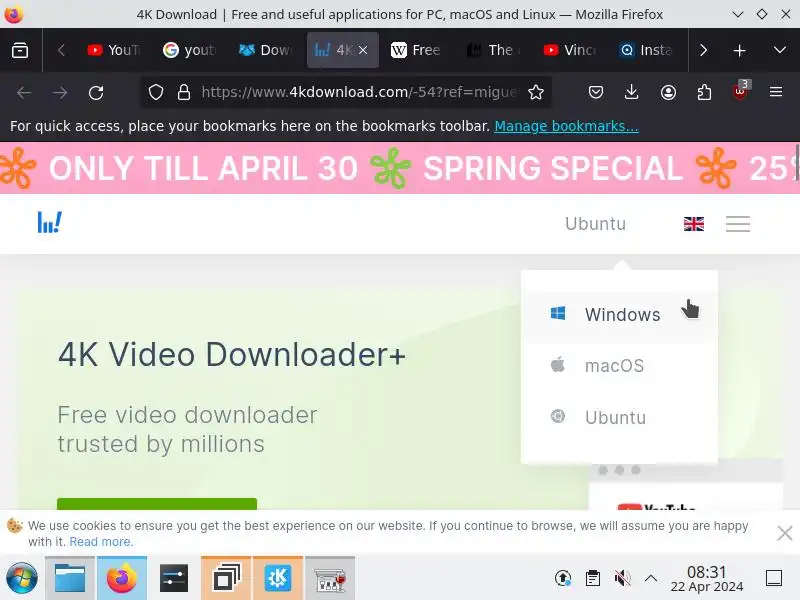Image resolution: width=800 pixels, height=600 pixels.
Task: Open tracking protection shield icon
Action: [x=156, y=92]
